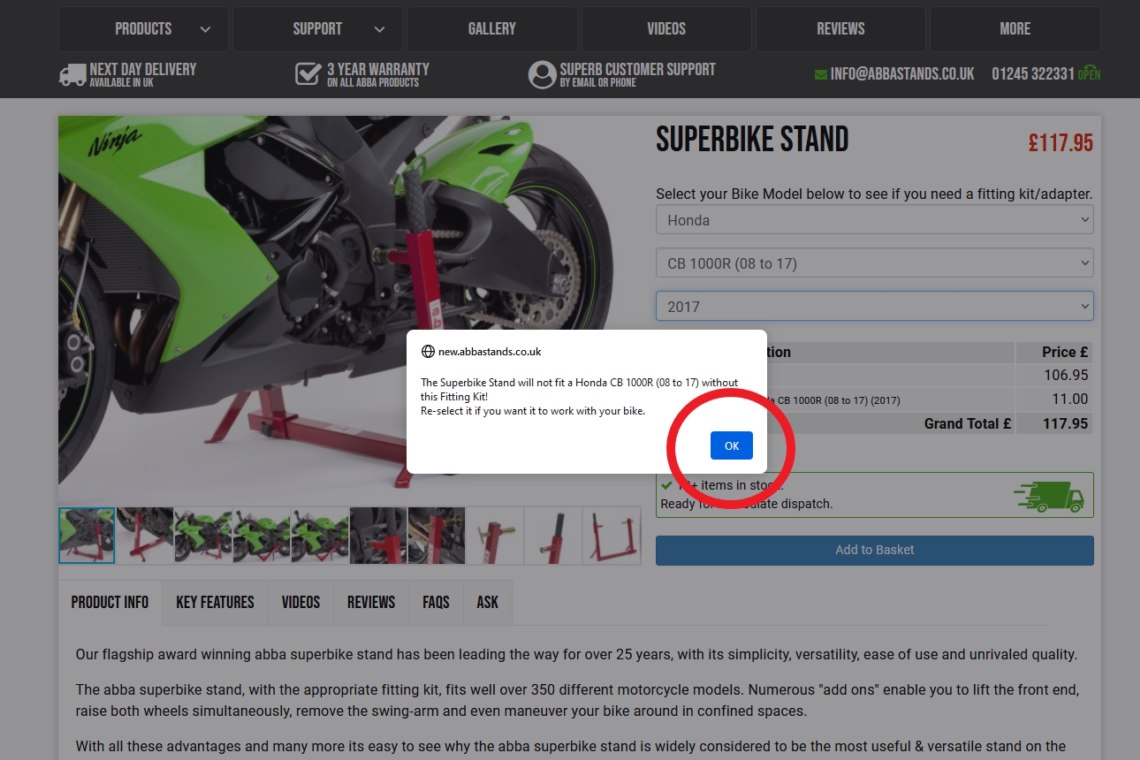This screenshot has height=760, width=1140.
Task: Go to GALLERY in the top navigation
Action: coord(491,29)
